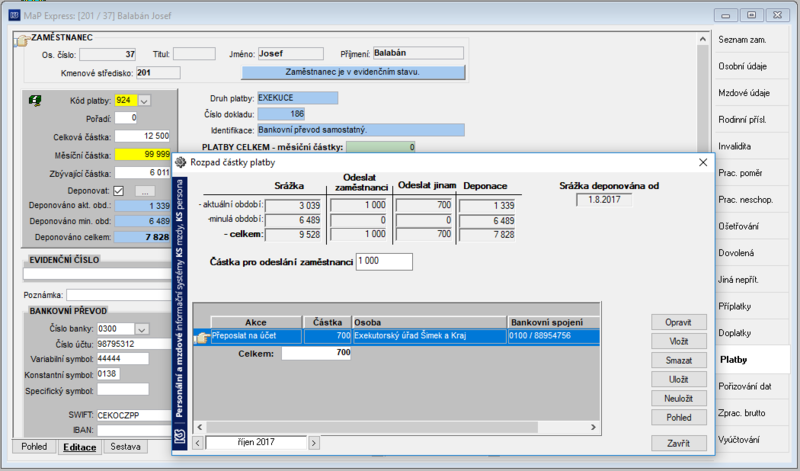Click the Částka pro odeslání zaměstnanci field

tap(384, 261)
